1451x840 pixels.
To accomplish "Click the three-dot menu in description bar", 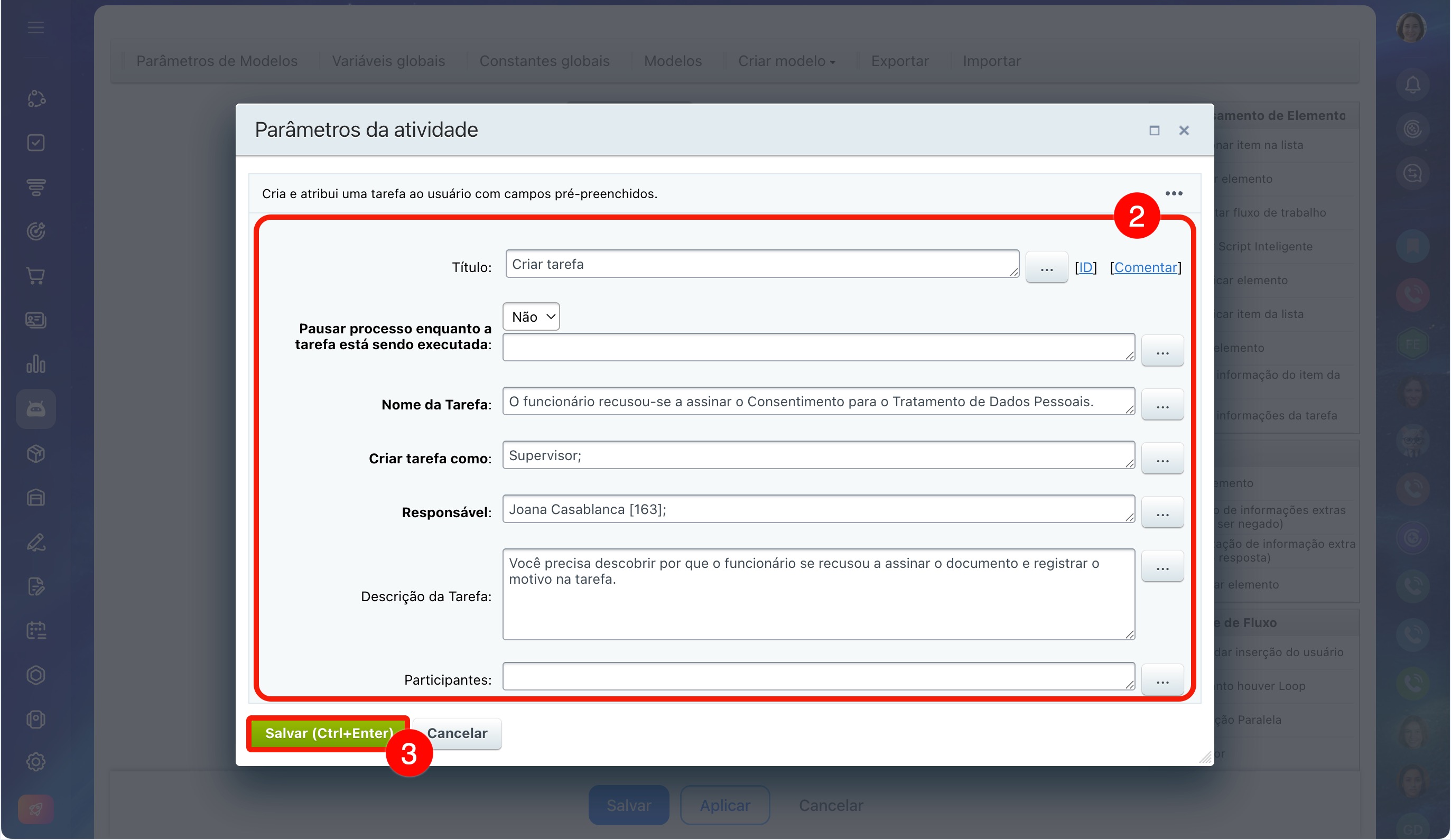I will tap(1174, 193).
